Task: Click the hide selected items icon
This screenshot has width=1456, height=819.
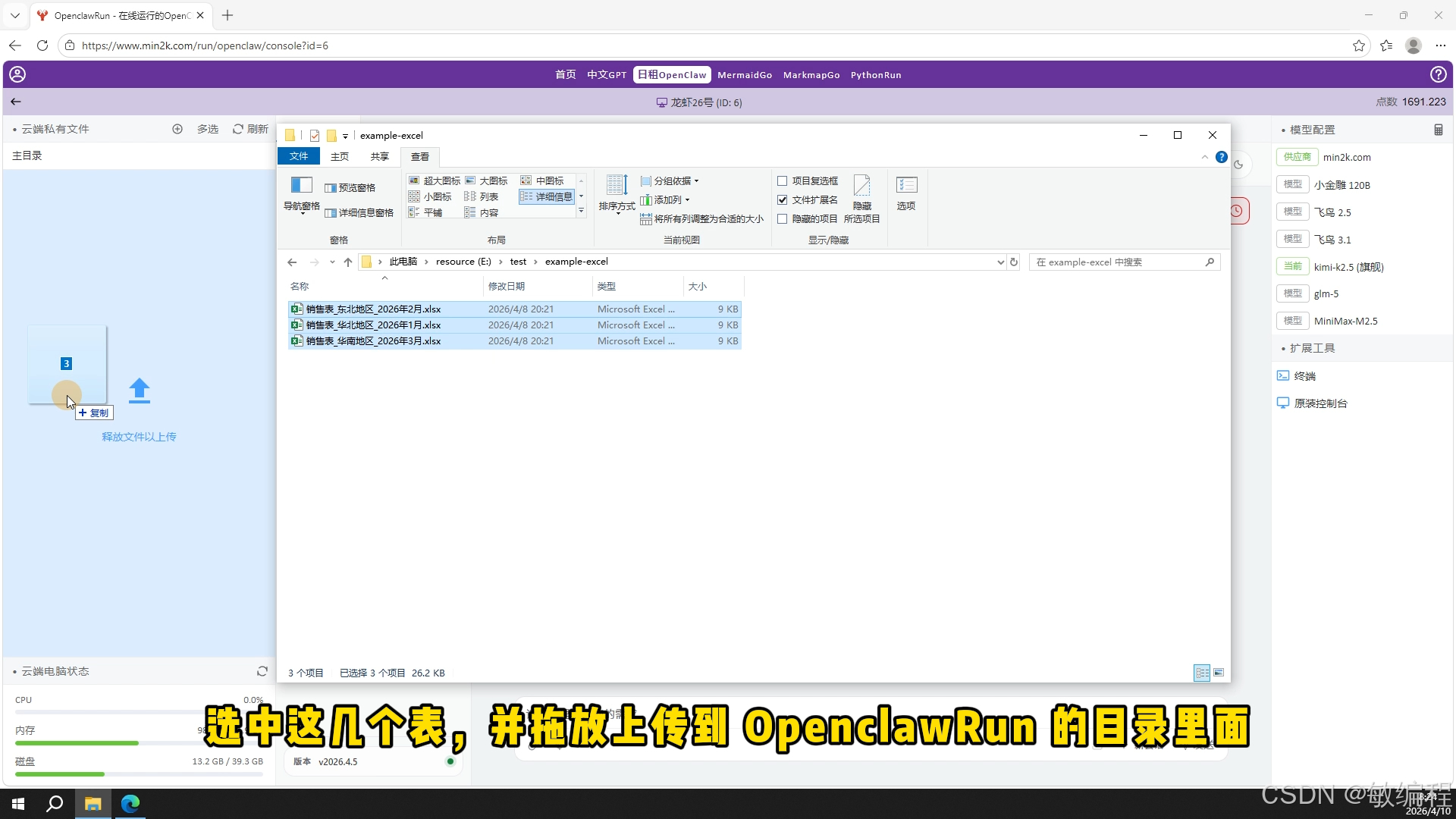Action: tap(861, 186)
